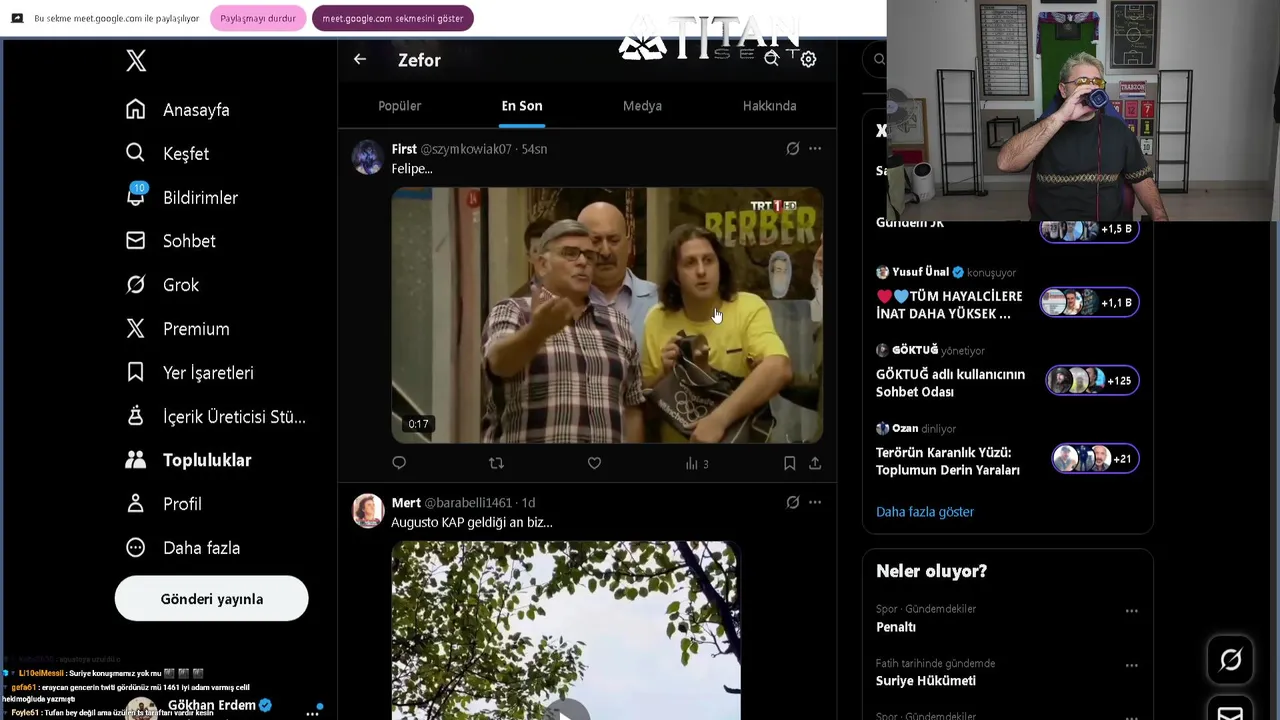Open Daha fazla menu

[x=183, y=548]
